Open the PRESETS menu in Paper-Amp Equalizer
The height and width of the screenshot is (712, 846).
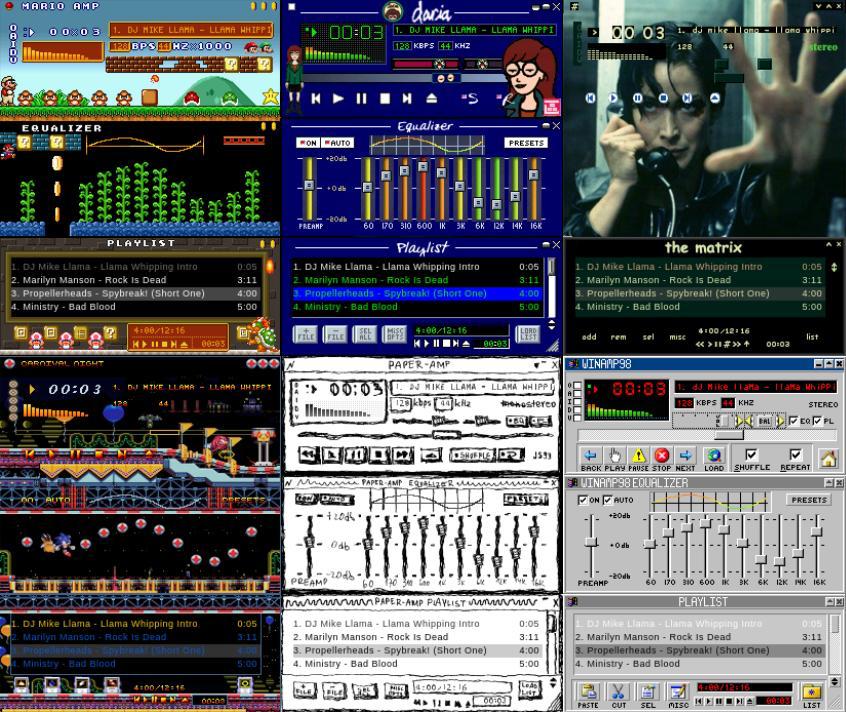click(x=525, y=499)
